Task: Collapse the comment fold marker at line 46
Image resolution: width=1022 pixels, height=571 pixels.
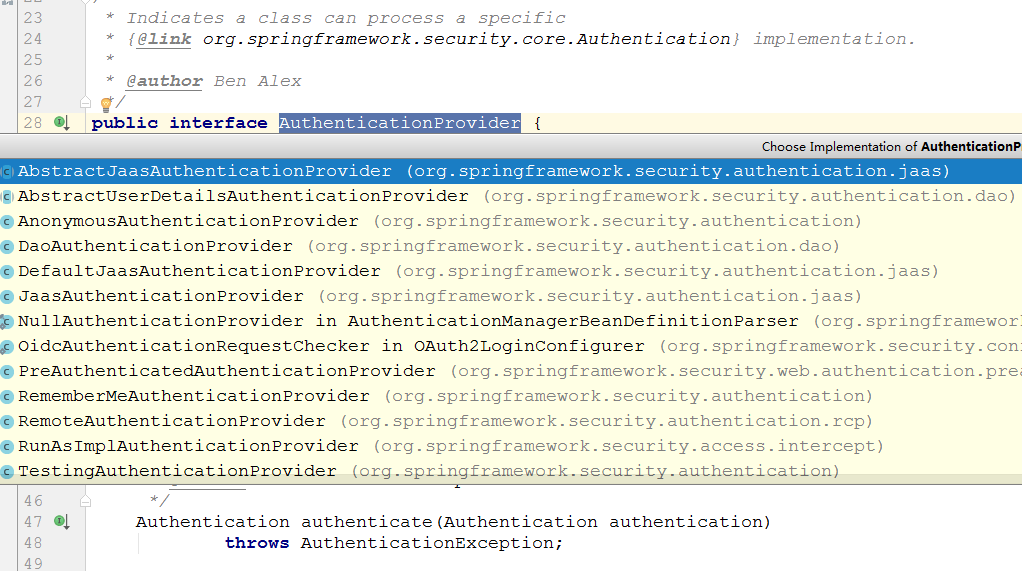Action: [x=85, y=501]
